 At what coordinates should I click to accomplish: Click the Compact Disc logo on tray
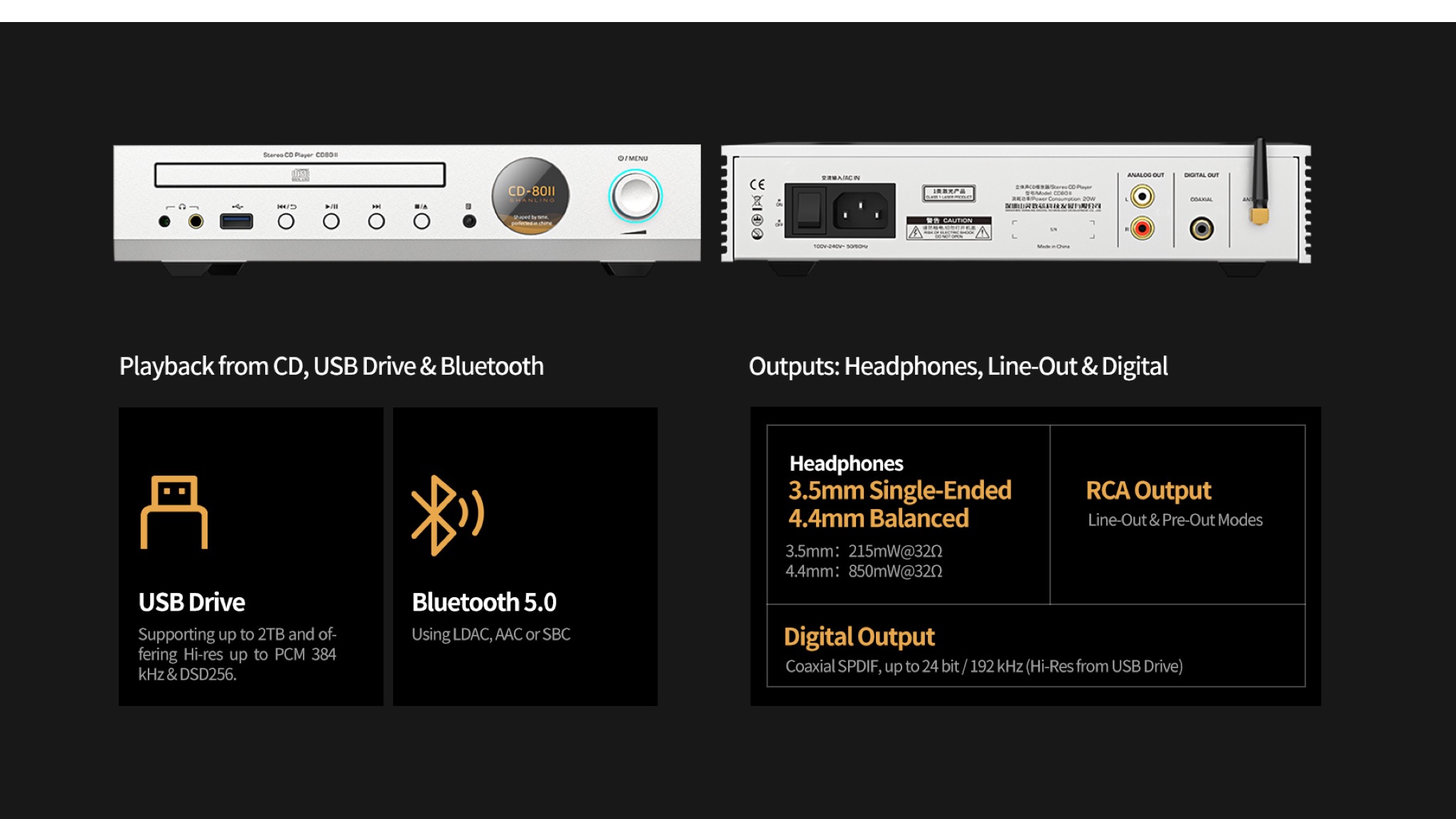pyautogui.click(x=301, y=174)
